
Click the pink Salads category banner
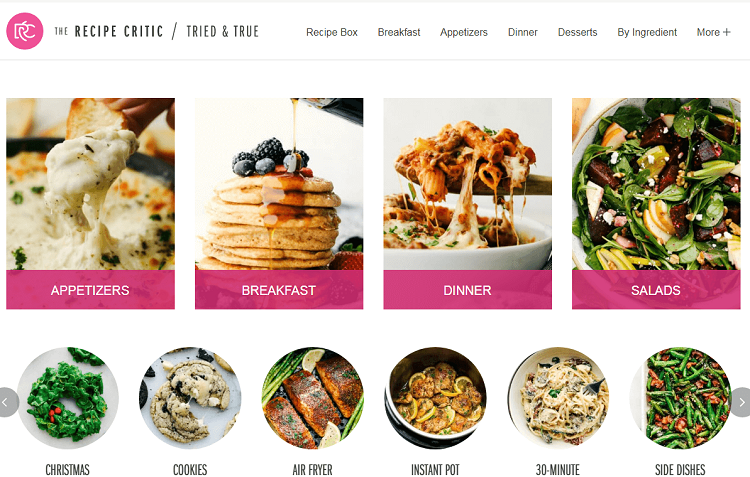(656, 290)
